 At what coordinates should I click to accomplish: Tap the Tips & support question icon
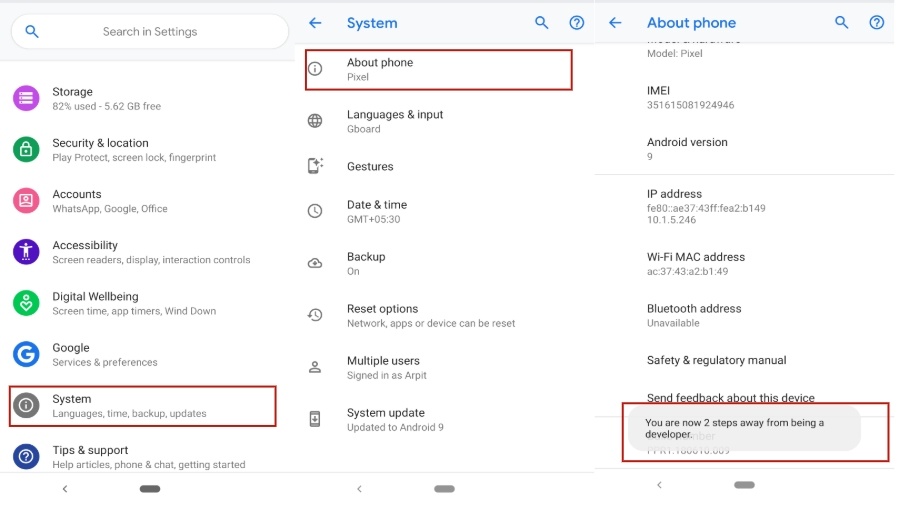26,456
